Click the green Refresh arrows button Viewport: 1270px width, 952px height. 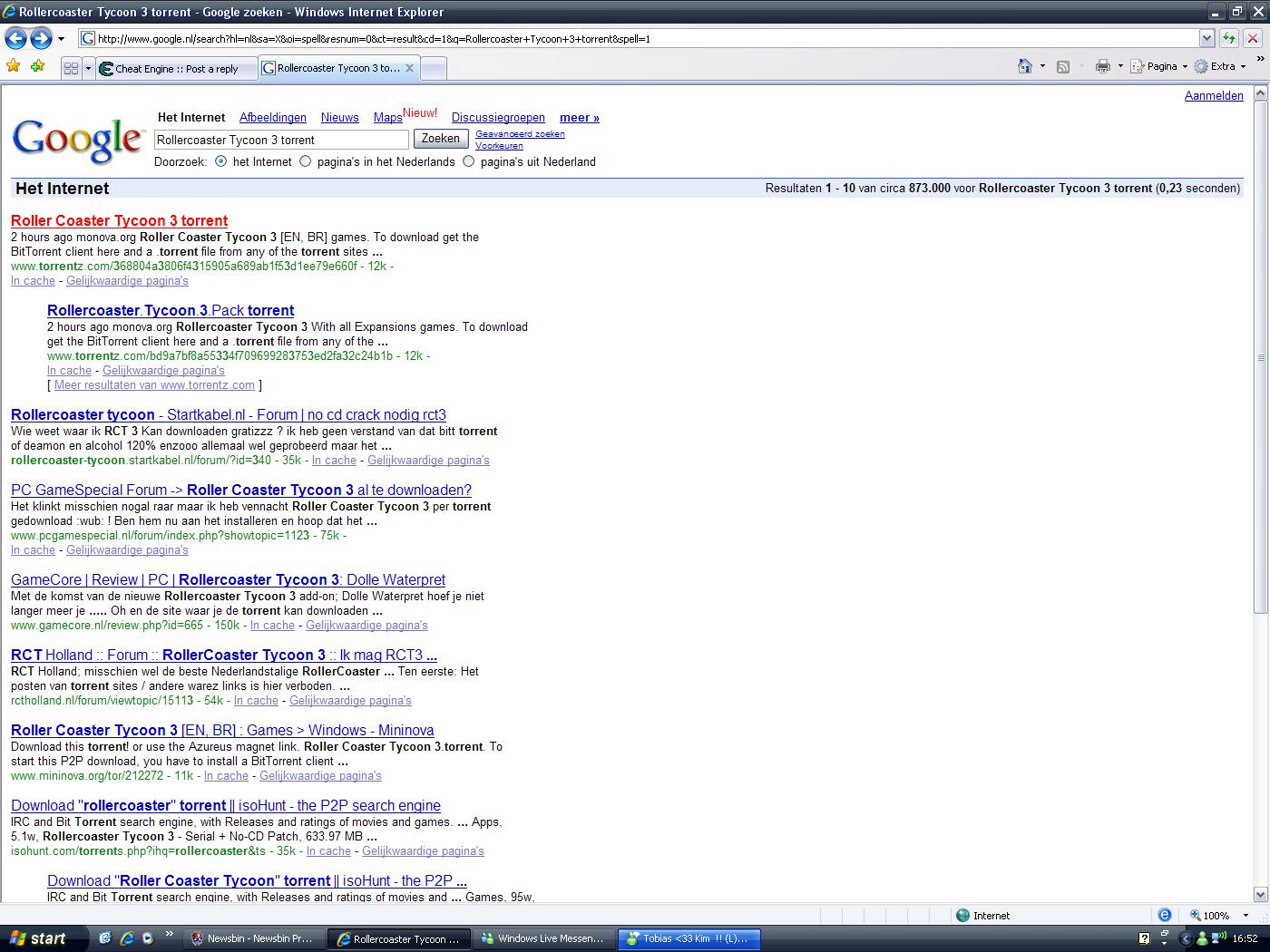pyautogui.click(x=1229, y=38)
